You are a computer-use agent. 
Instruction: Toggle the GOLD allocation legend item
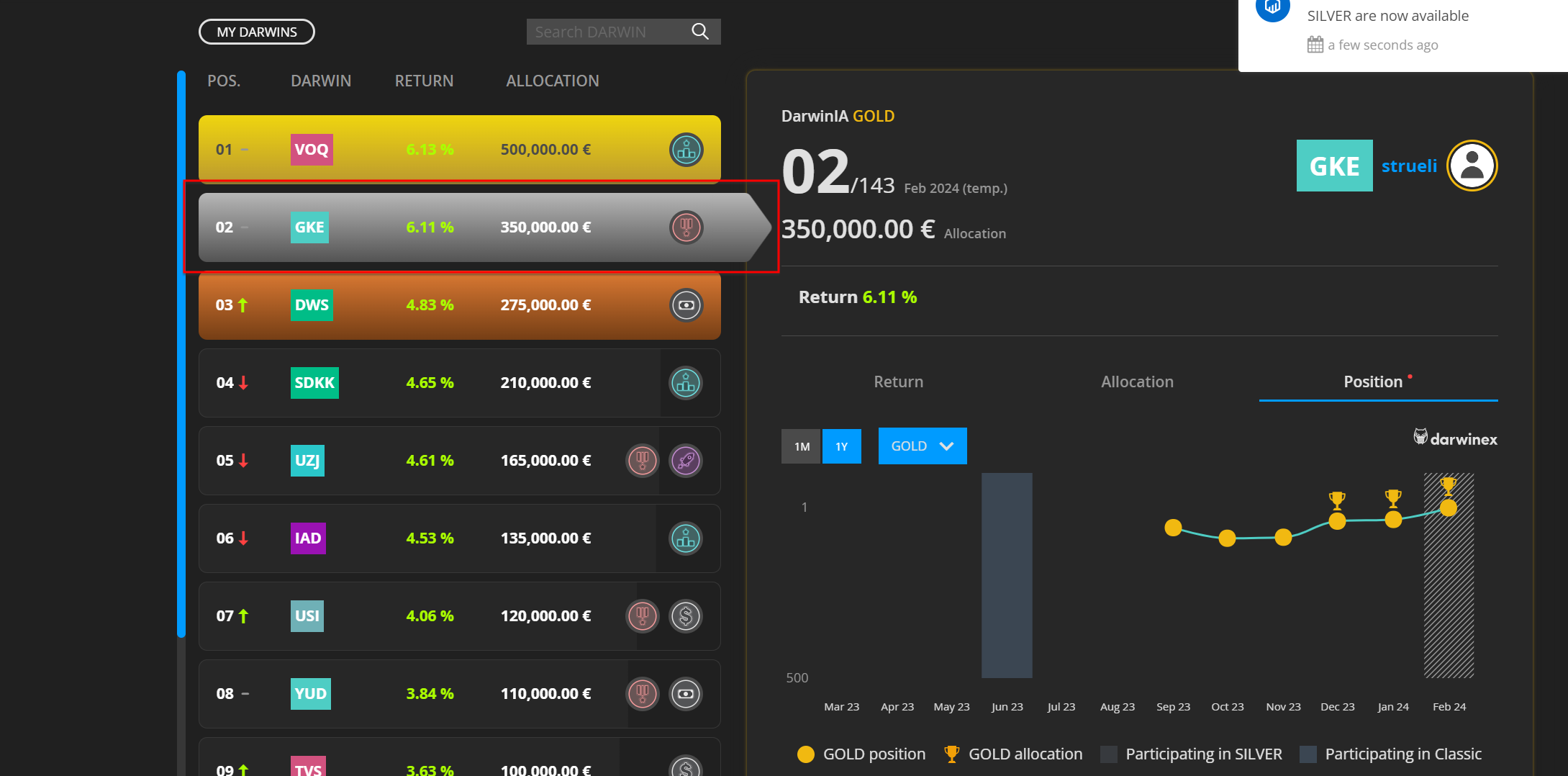point(1013,754)
